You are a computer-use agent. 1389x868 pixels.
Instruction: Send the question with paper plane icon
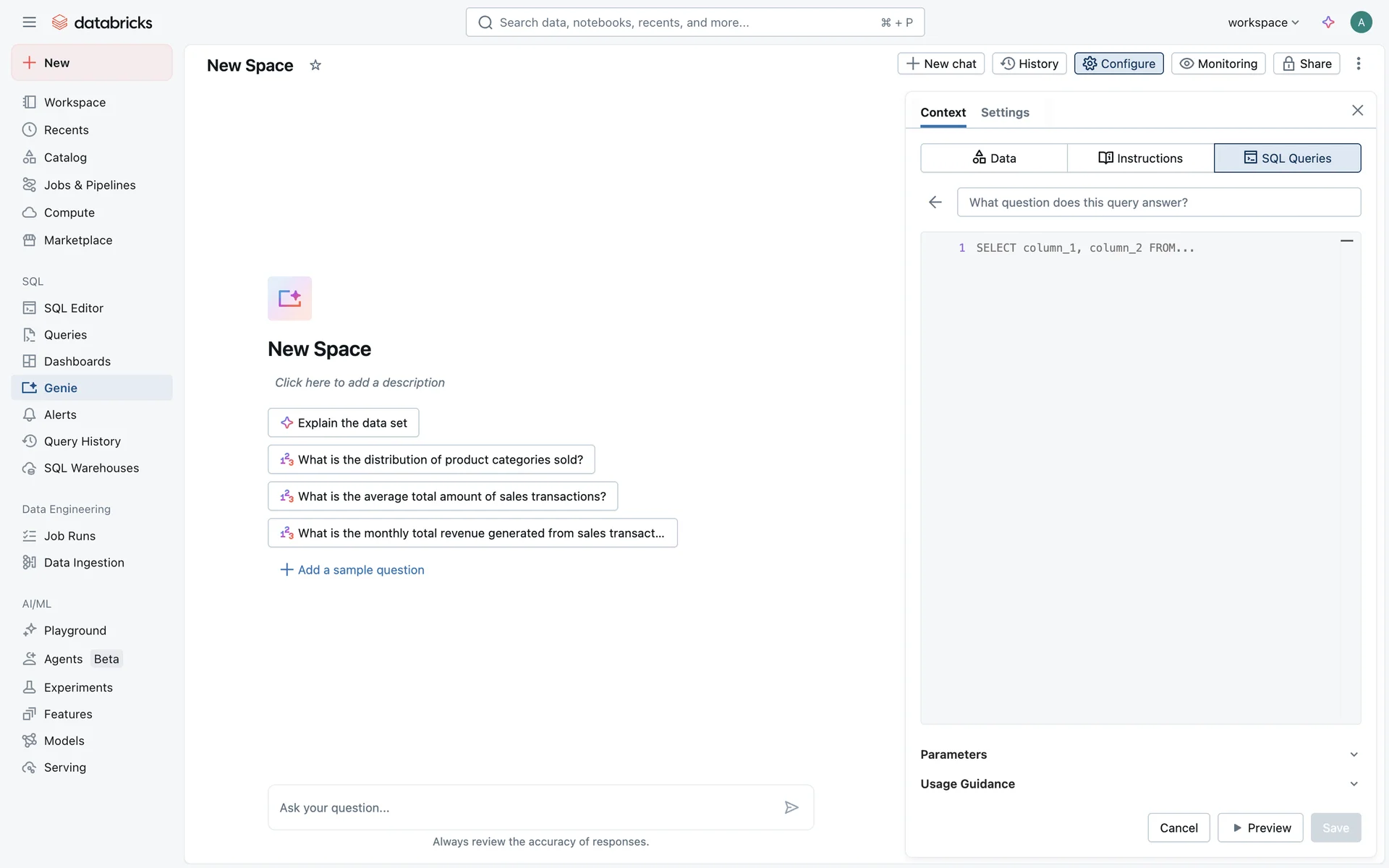[791, 807]
